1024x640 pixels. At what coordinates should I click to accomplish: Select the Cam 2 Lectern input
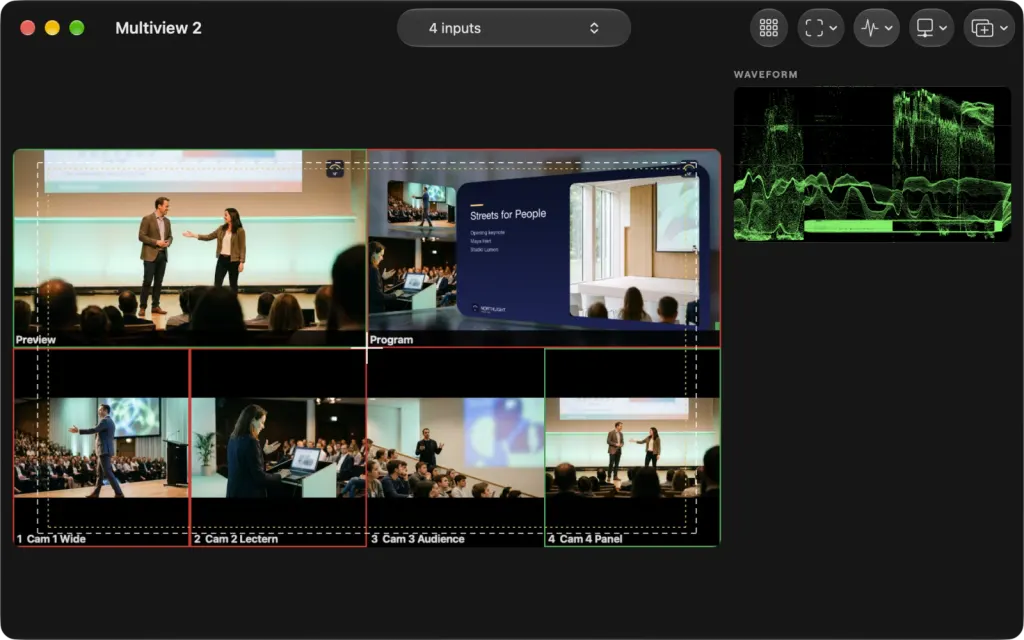pos(278,447)
